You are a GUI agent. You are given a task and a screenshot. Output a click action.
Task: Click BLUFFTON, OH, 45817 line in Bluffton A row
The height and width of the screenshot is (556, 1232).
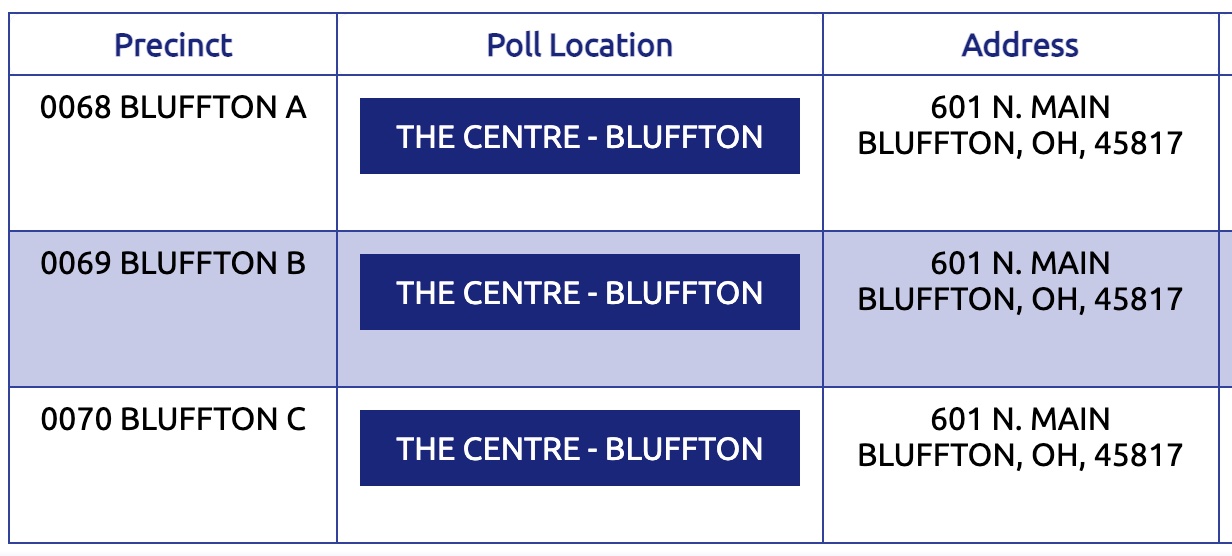click(x=1020, y=143)
